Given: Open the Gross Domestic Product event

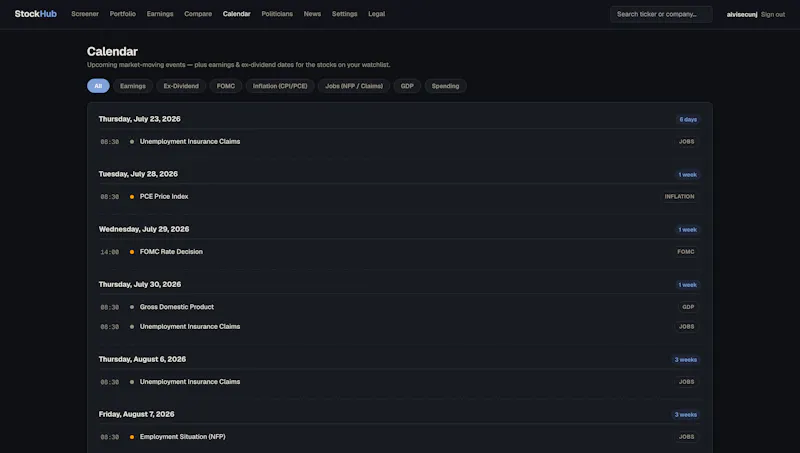Looking at the screenshot, I should [177, 307].
